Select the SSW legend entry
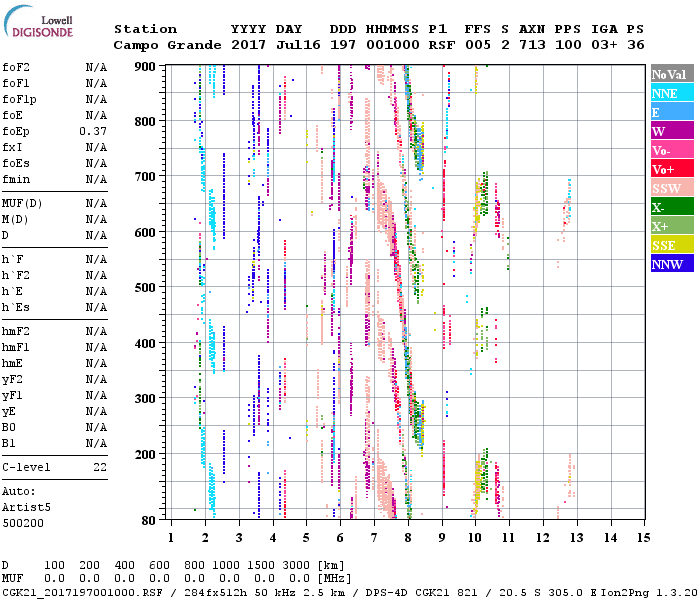Screen dimensions: 700x600 (x=671, y=188)
